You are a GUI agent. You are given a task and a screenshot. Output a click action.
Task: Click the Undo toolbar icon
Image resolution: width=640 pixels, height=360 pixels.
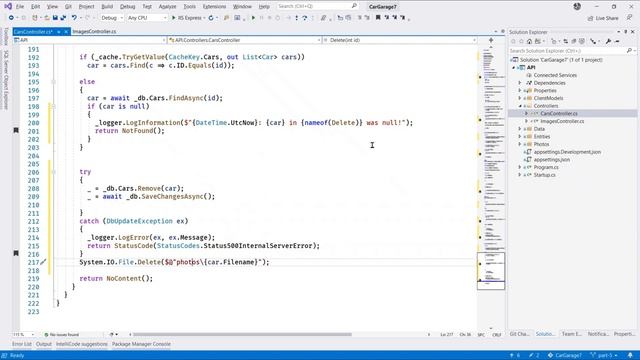tap(74, 18)
